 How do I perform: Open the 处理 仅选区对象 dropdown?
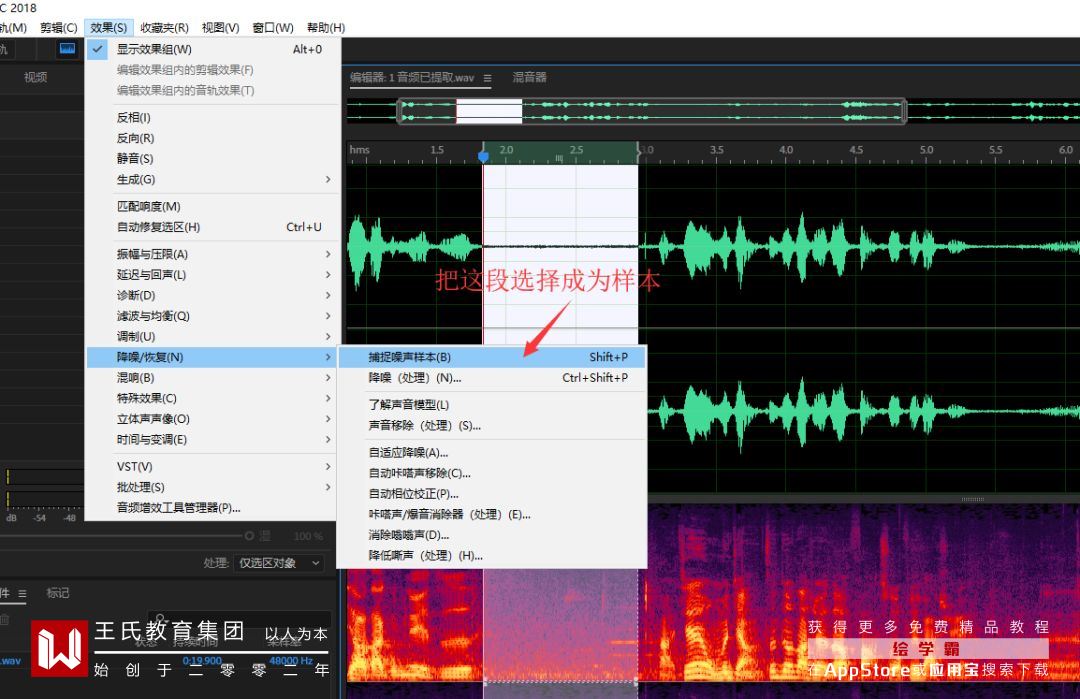[x=279, y=563]
